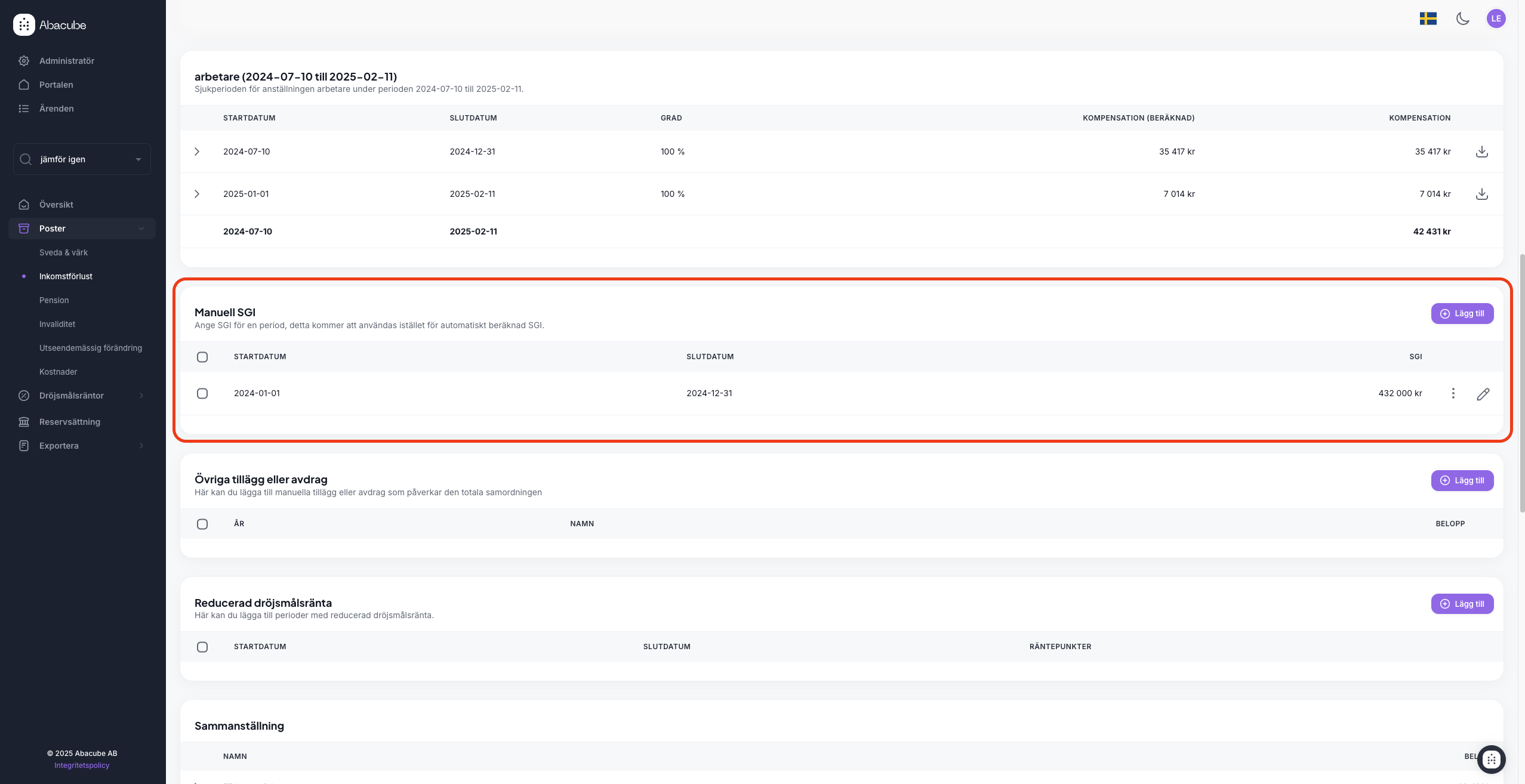Select all in Reducerad dröjsmålsränta table
This screenshot has width=1525, height=784.
(x=202, y=647)
